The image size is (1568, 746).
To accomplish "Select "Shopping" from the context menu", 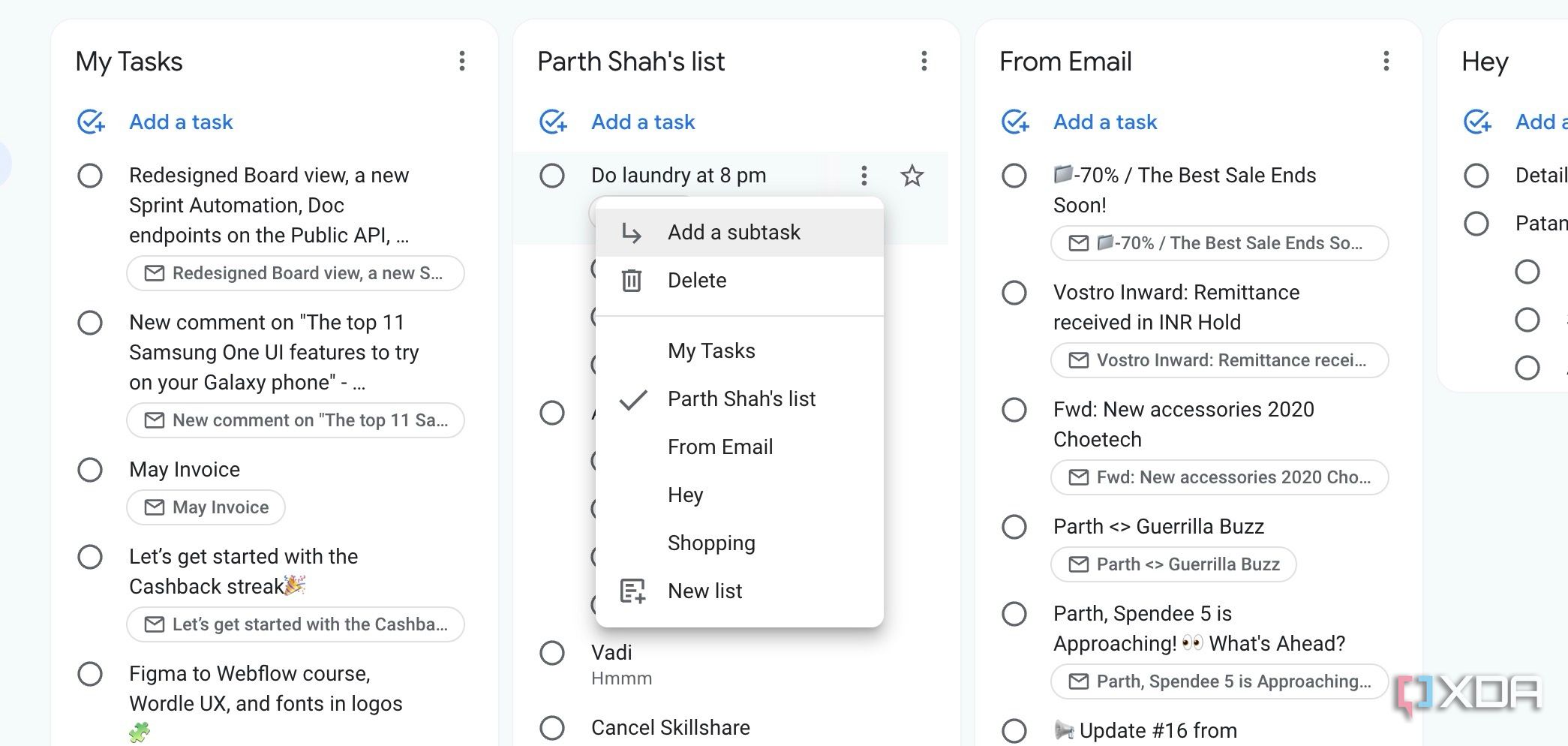I will pyautogui.click(x=710, y=543).
